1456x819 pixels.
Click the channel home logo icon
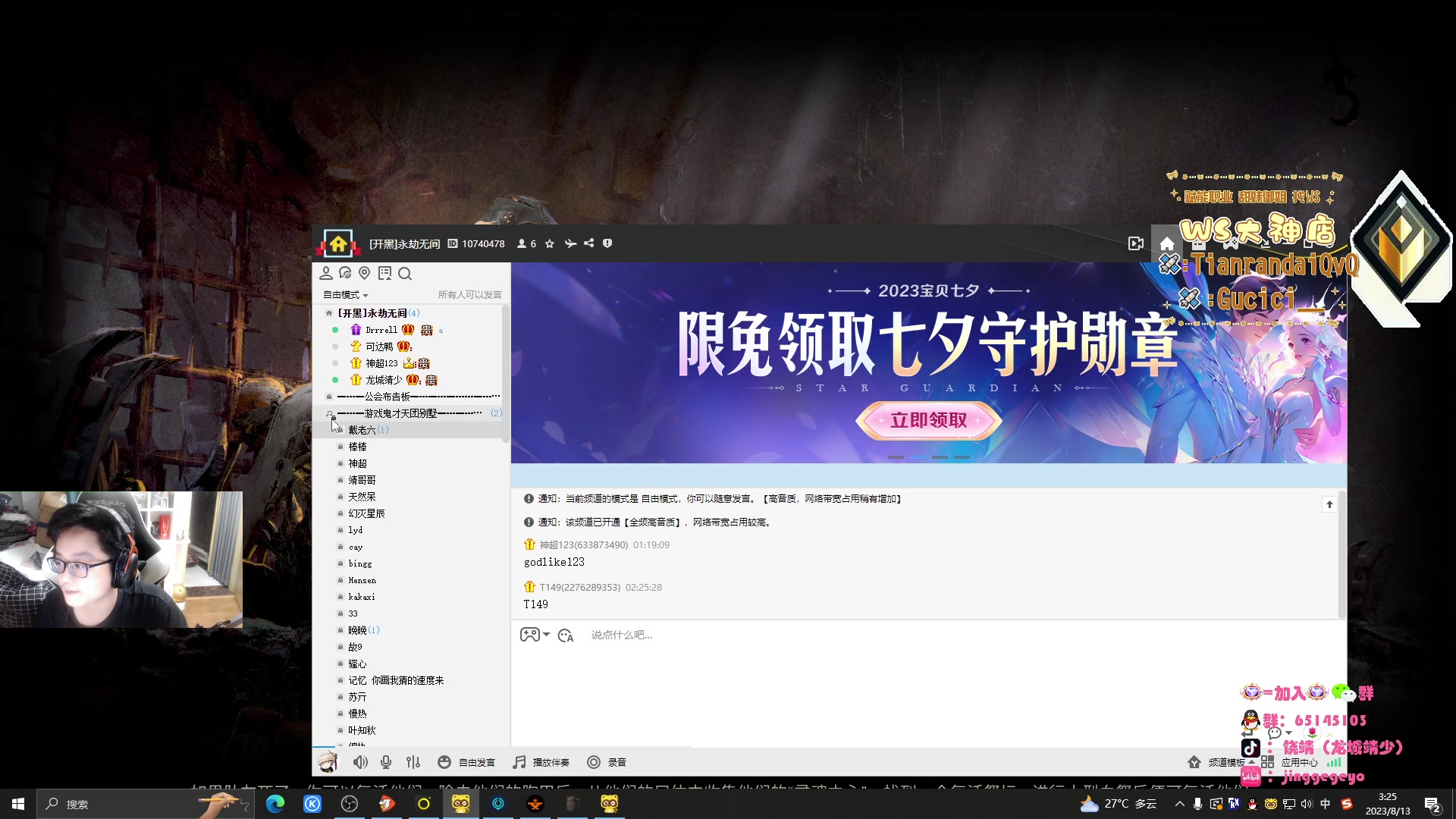(x=338, y=243)
